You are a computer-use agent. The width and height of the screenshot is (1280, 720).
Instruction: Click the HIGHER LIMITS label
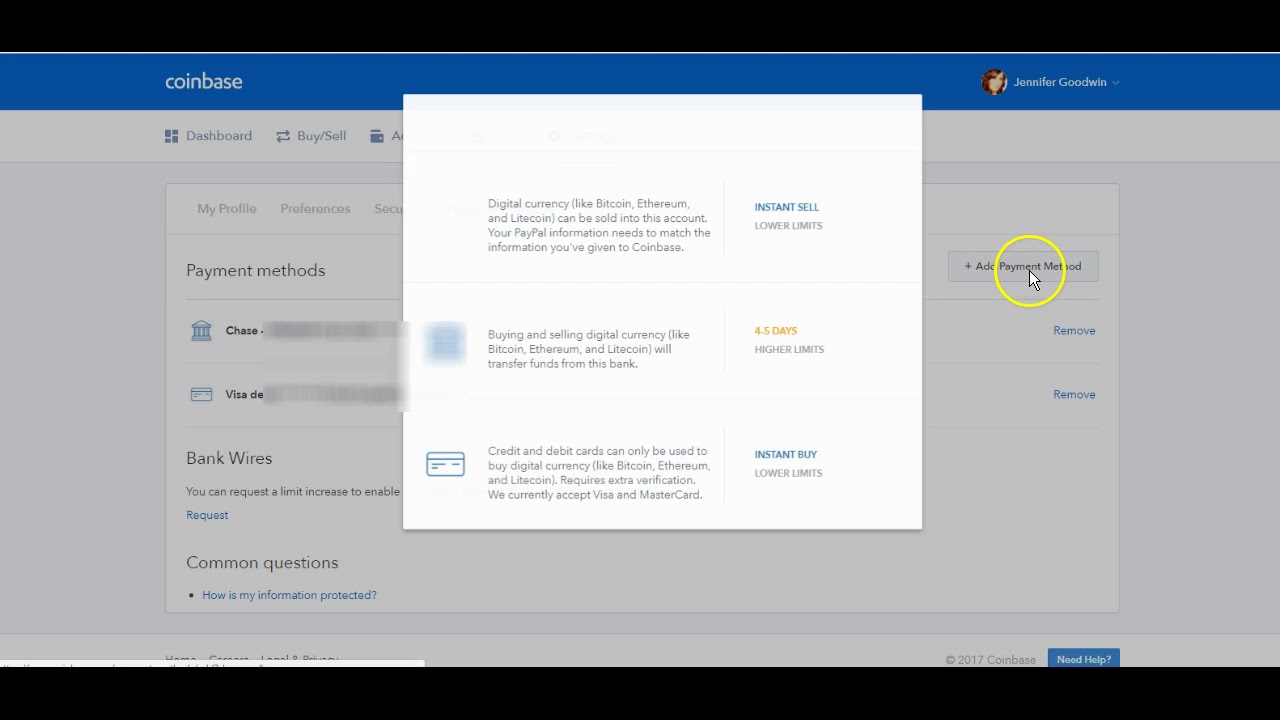[x=789, y=350]
